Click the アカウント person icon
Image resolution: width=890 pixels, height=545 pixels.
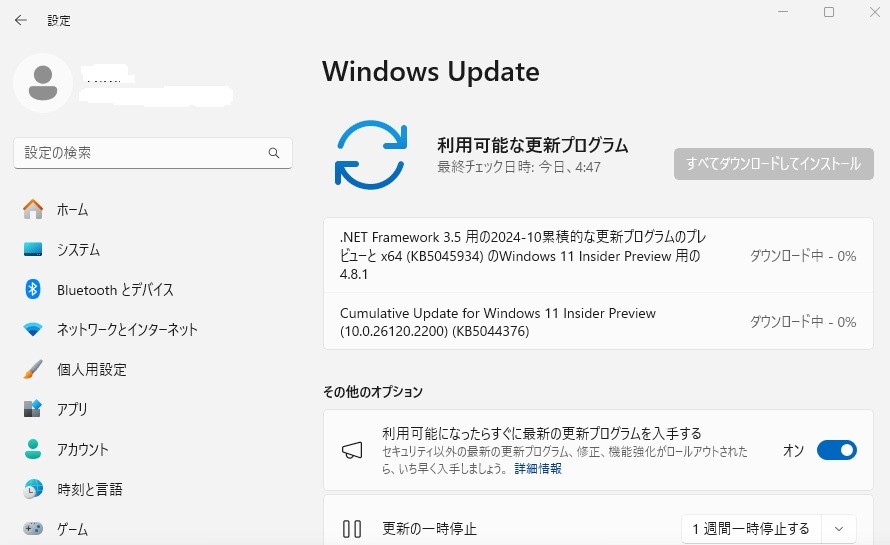[x=33, y=449]
